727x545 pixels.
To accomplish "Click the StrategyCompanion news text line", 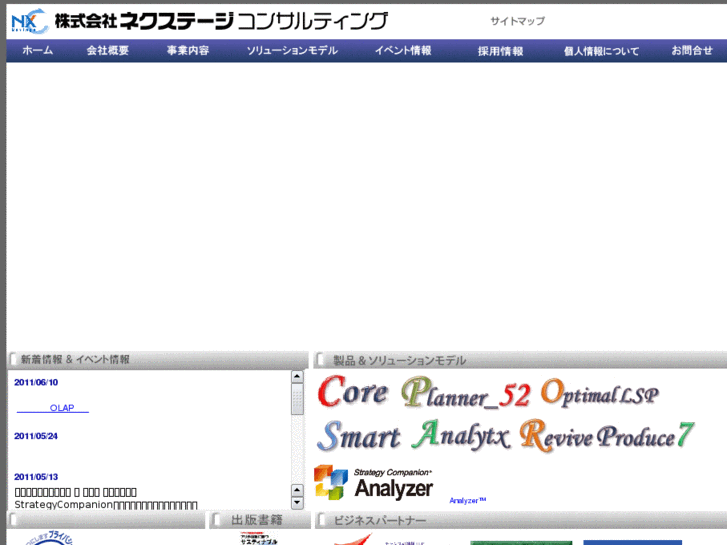I will pyautogui.click(x=106, y=505).
